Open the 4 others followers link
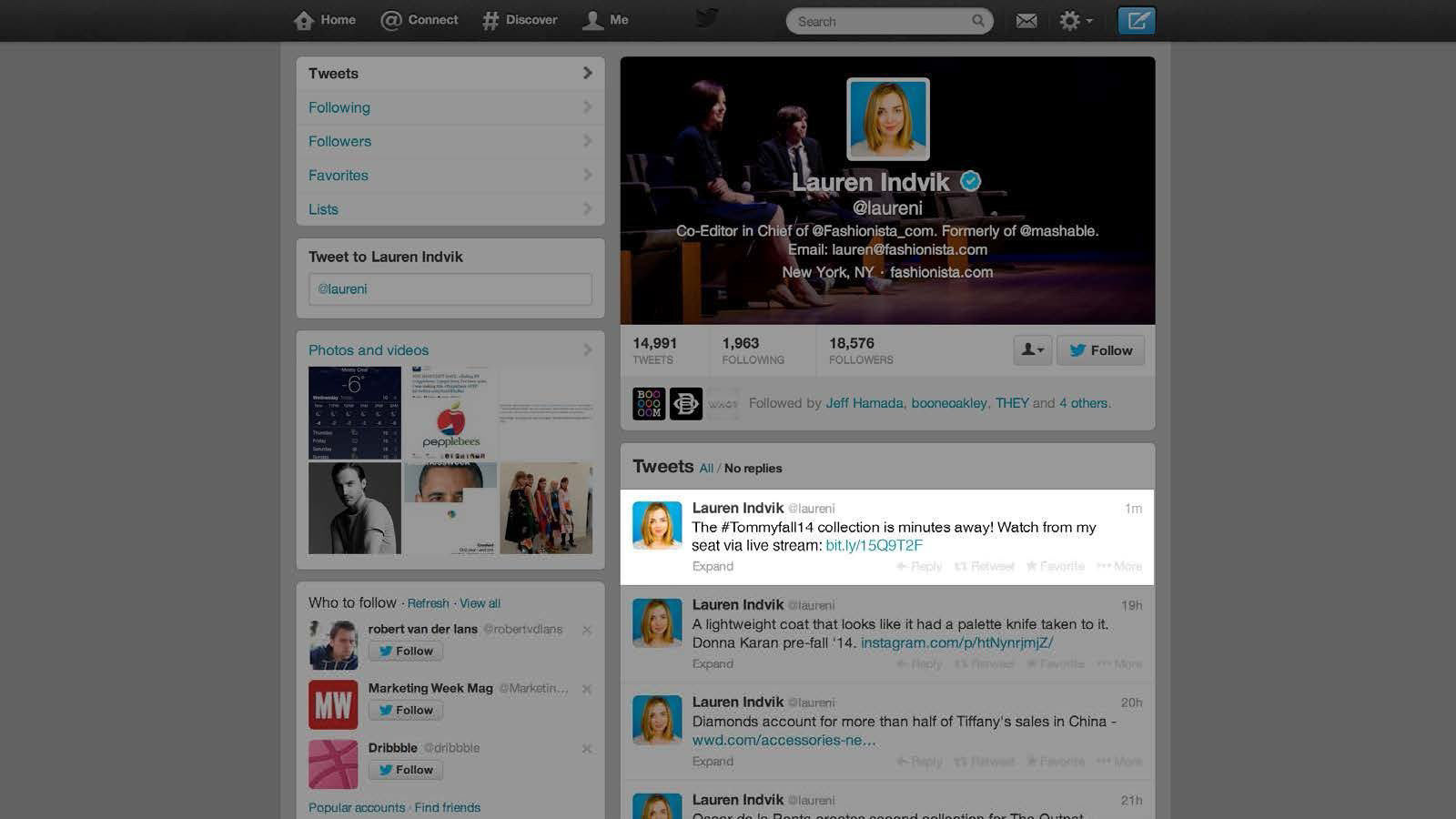Screen dimensions: 1456x819 [1083, 403]
